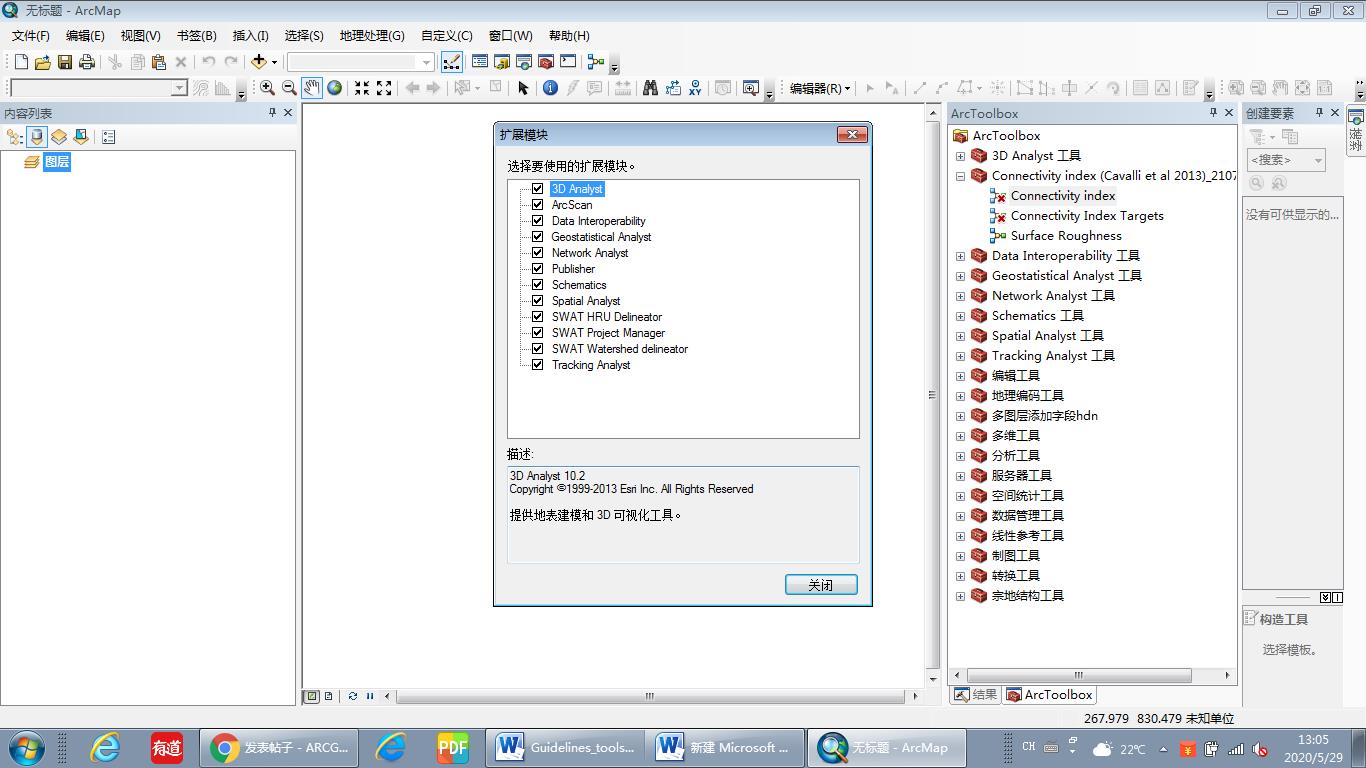Open a map file with folder icon

[42, 62]
